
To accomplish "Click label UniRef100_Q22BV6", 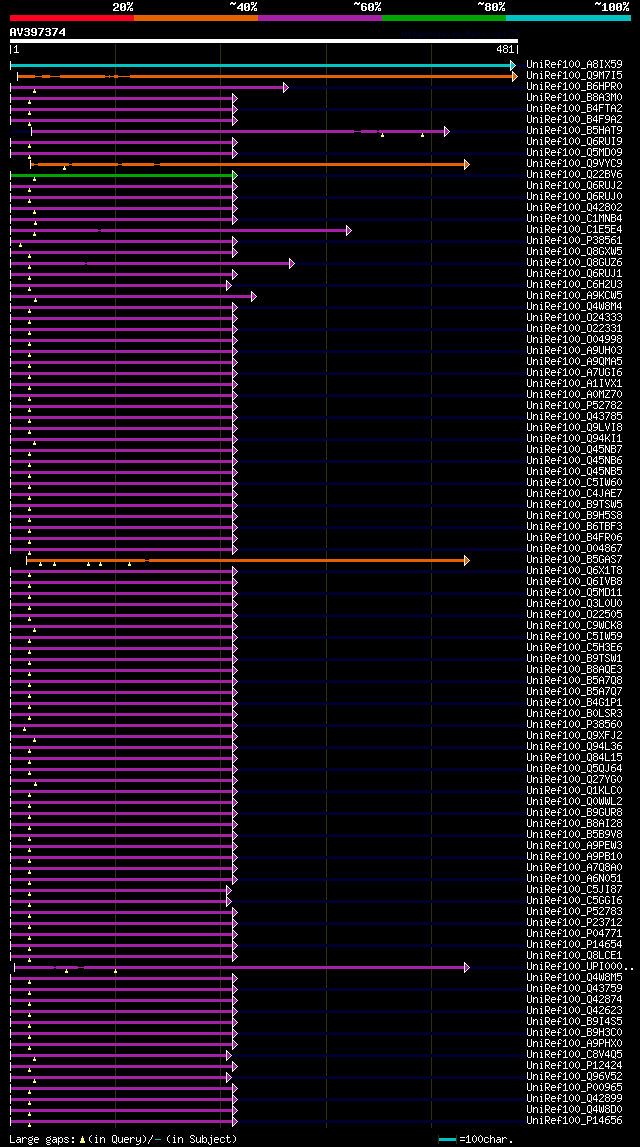I will pyautogui.click(x=574, y=174).
